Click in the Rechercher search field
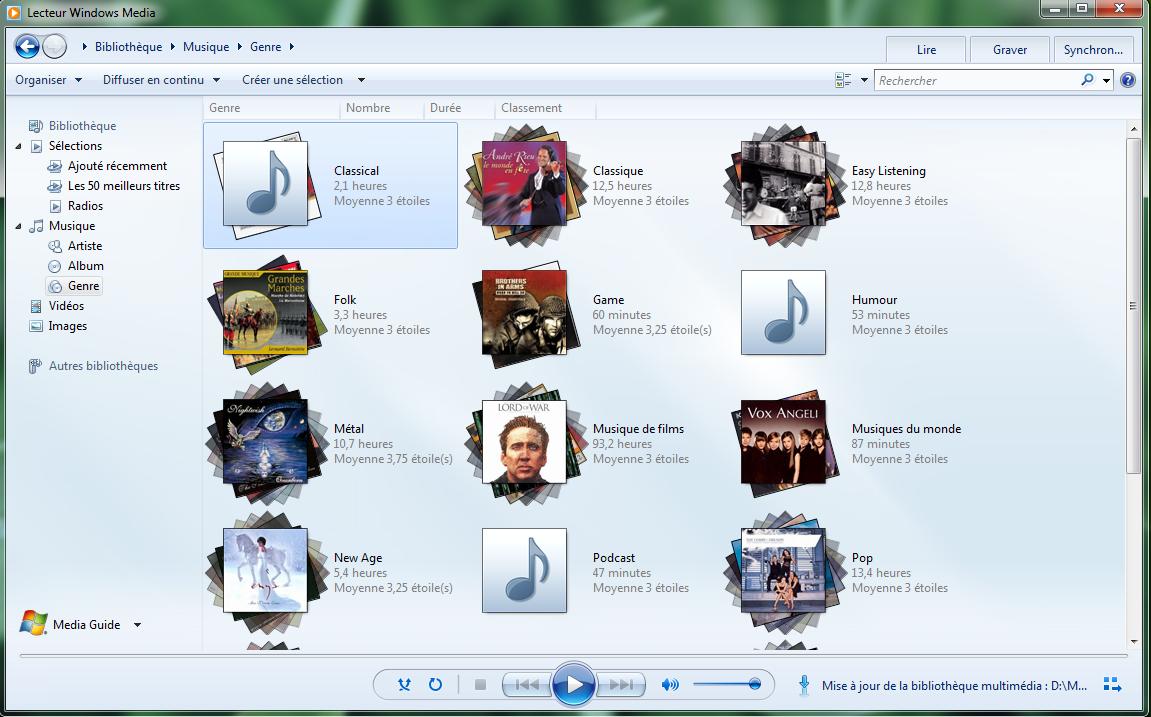The width and height of the screenshot is (1151, 717). point(978,81)
